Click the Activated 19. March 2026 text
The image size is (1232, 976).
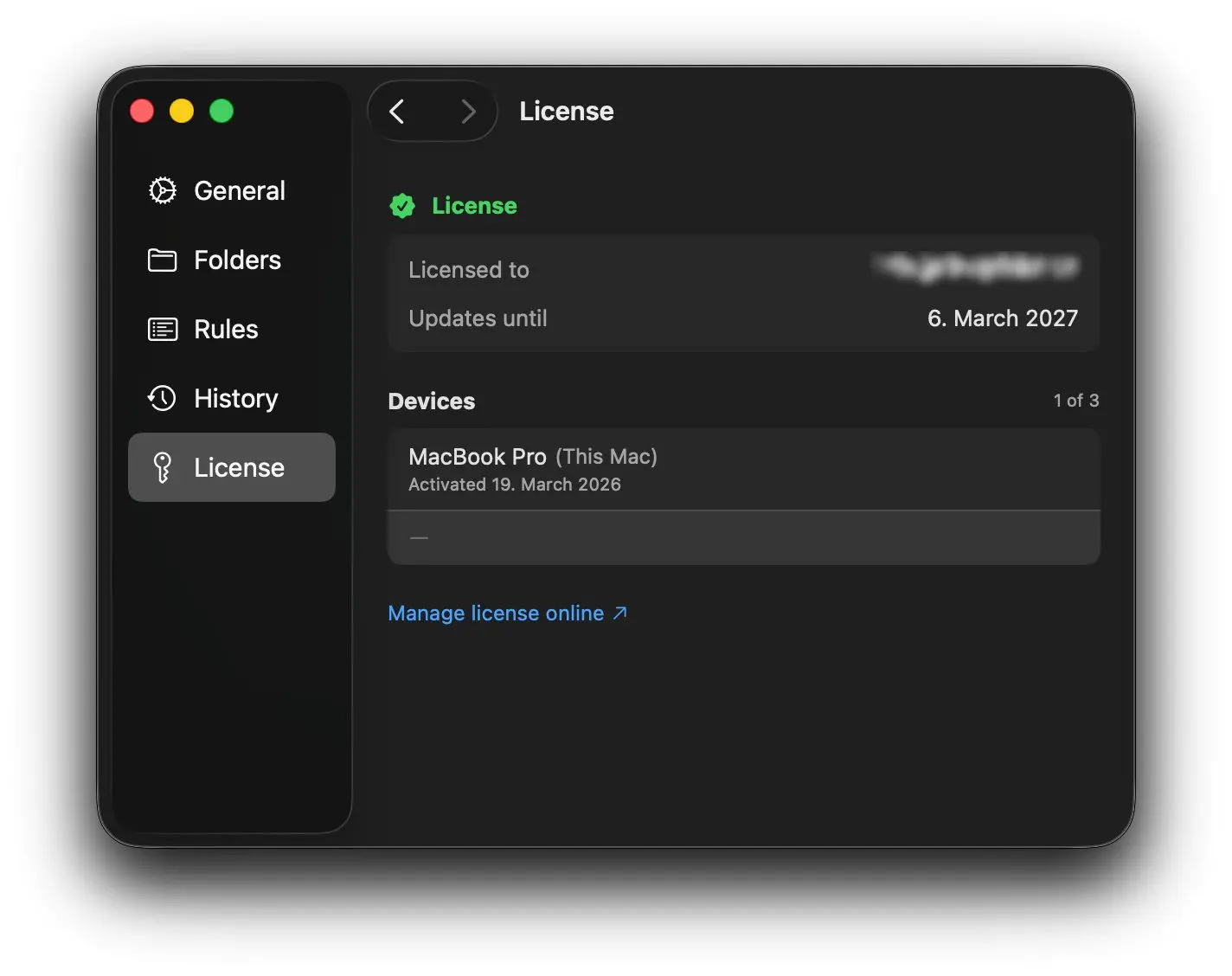click(515, 485)
